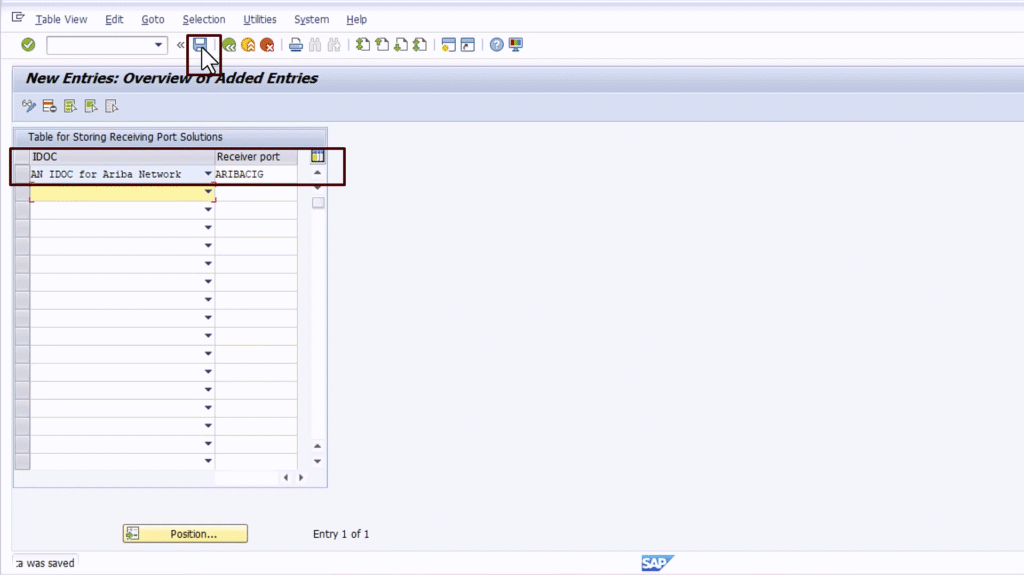Click the Select All icon
1024x575 pixels.
click(71, 106)
